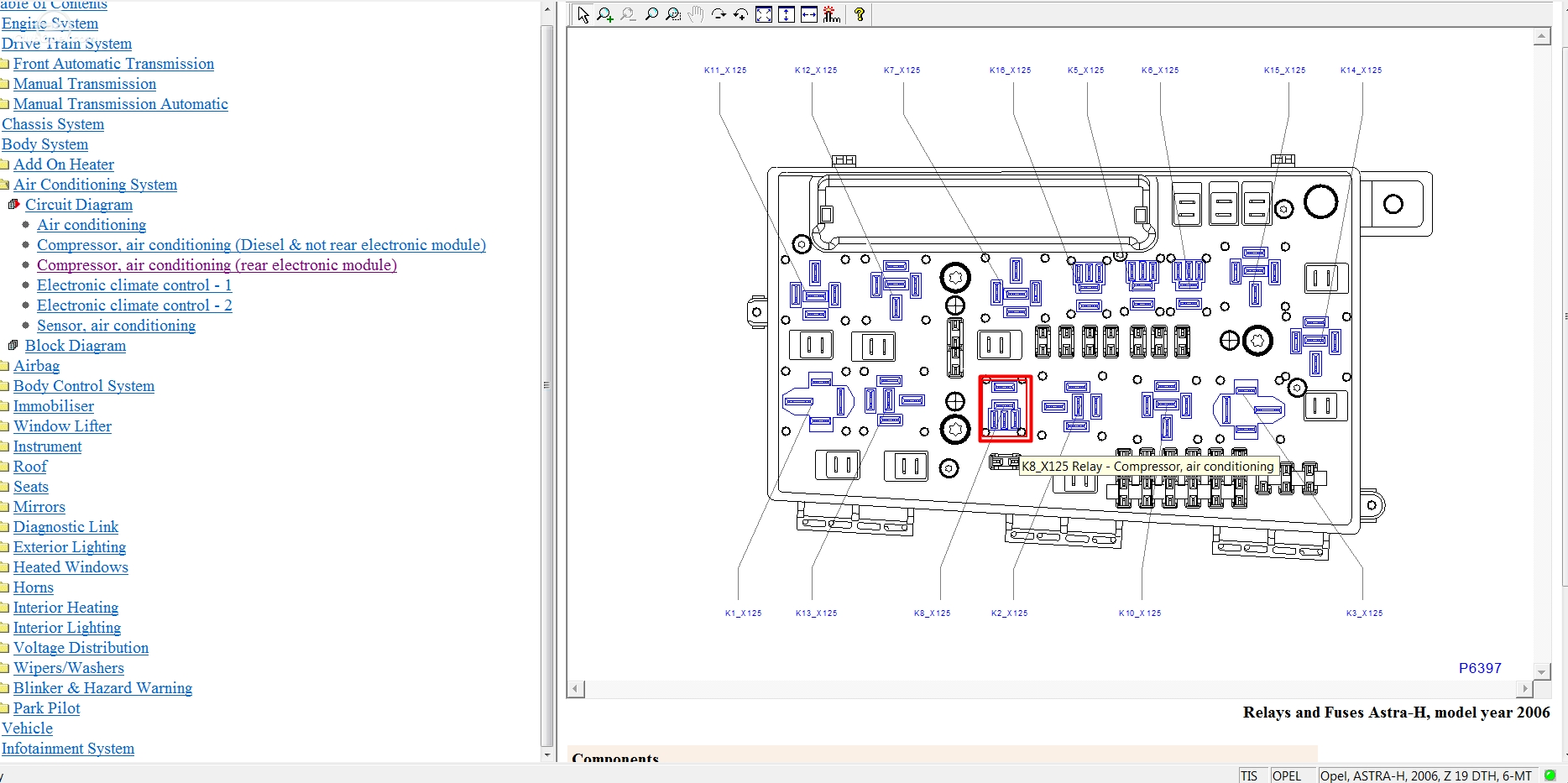
Task: Open Manual Transmission section
Action: 85,84
